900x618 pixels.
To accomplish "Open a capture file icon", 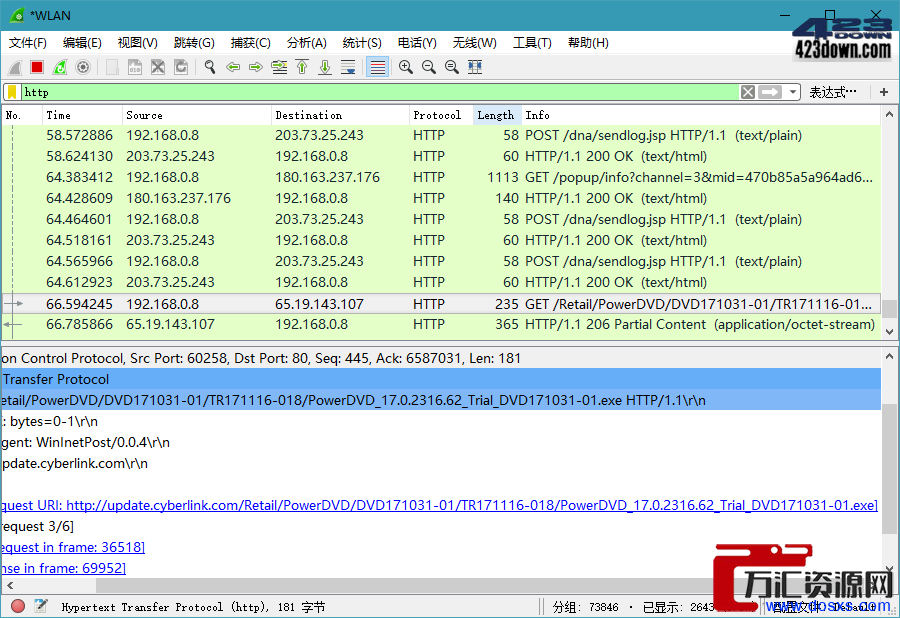I will coord(112,67).
